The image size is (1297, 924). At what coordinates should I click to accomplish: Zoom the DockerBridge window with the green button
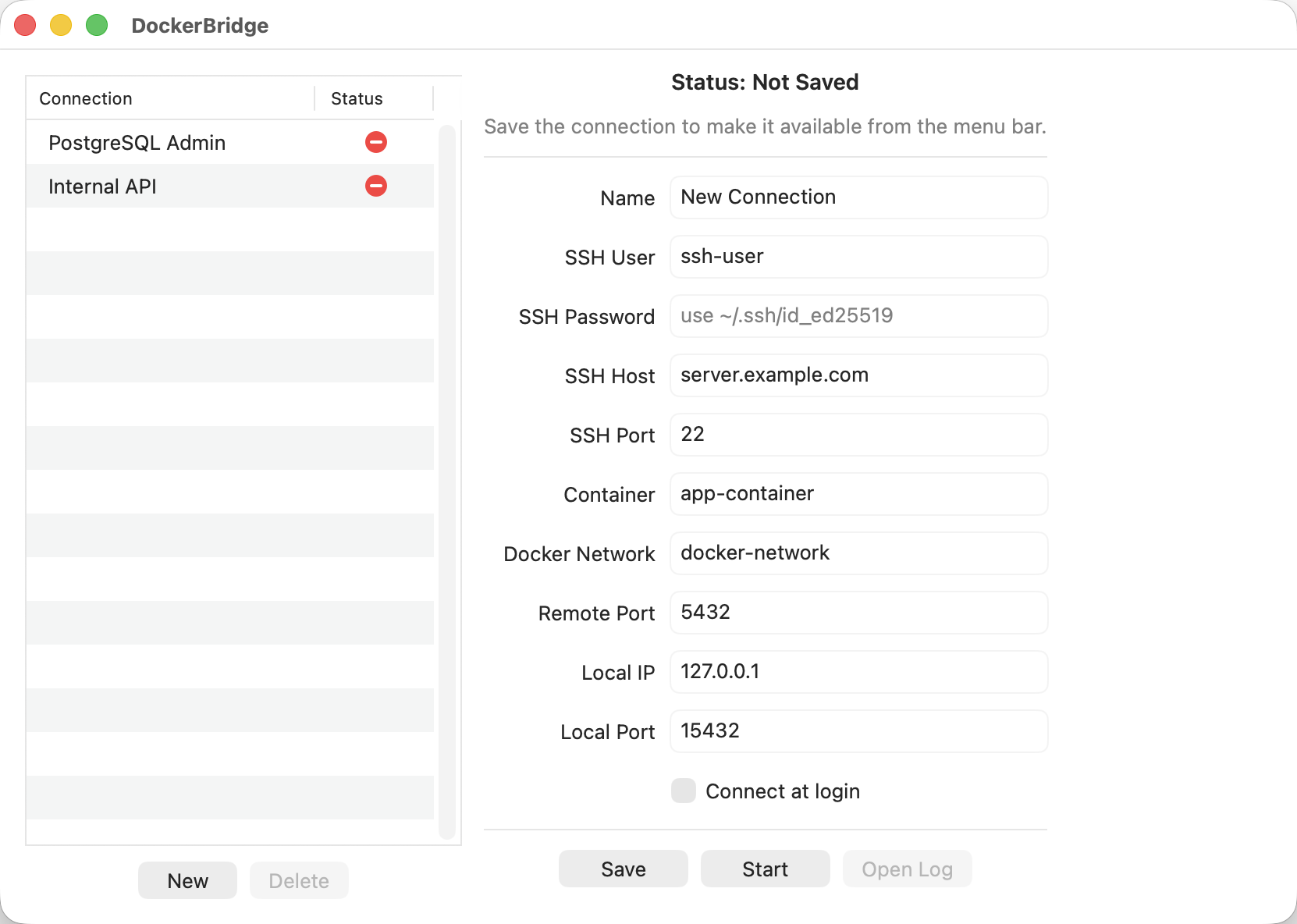click(x=97, y=25)
